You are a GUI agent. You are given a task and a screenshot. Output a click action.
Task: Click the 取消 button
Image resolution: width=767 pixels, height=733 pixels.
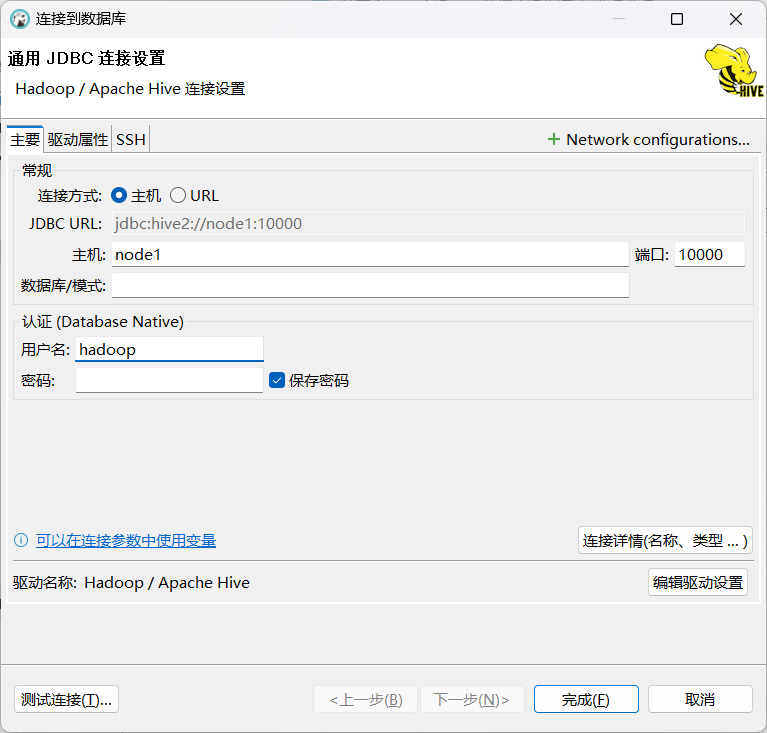pyautogui.click(x=699, y=699)
